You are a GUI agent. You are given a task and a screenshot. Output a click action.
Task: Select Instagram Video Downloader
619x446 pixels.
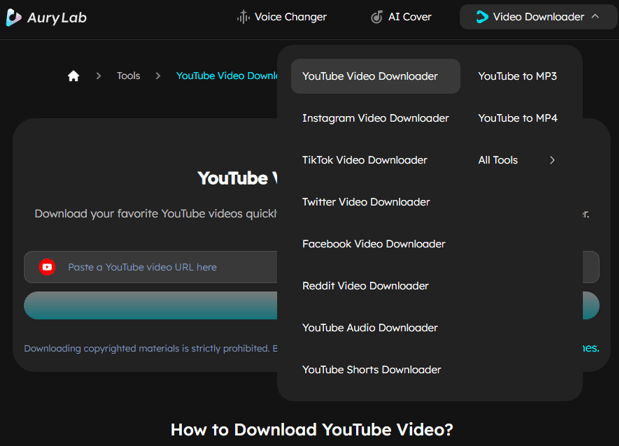point(375,118)
